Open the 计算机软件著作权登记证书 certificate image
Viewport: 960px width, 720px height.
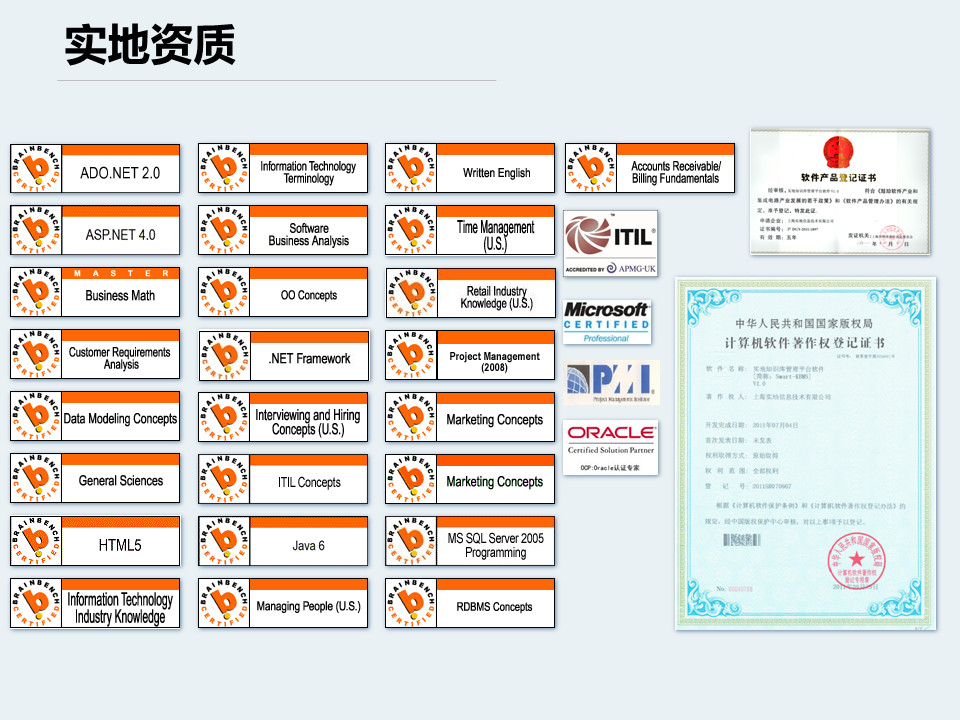(806, 454)
